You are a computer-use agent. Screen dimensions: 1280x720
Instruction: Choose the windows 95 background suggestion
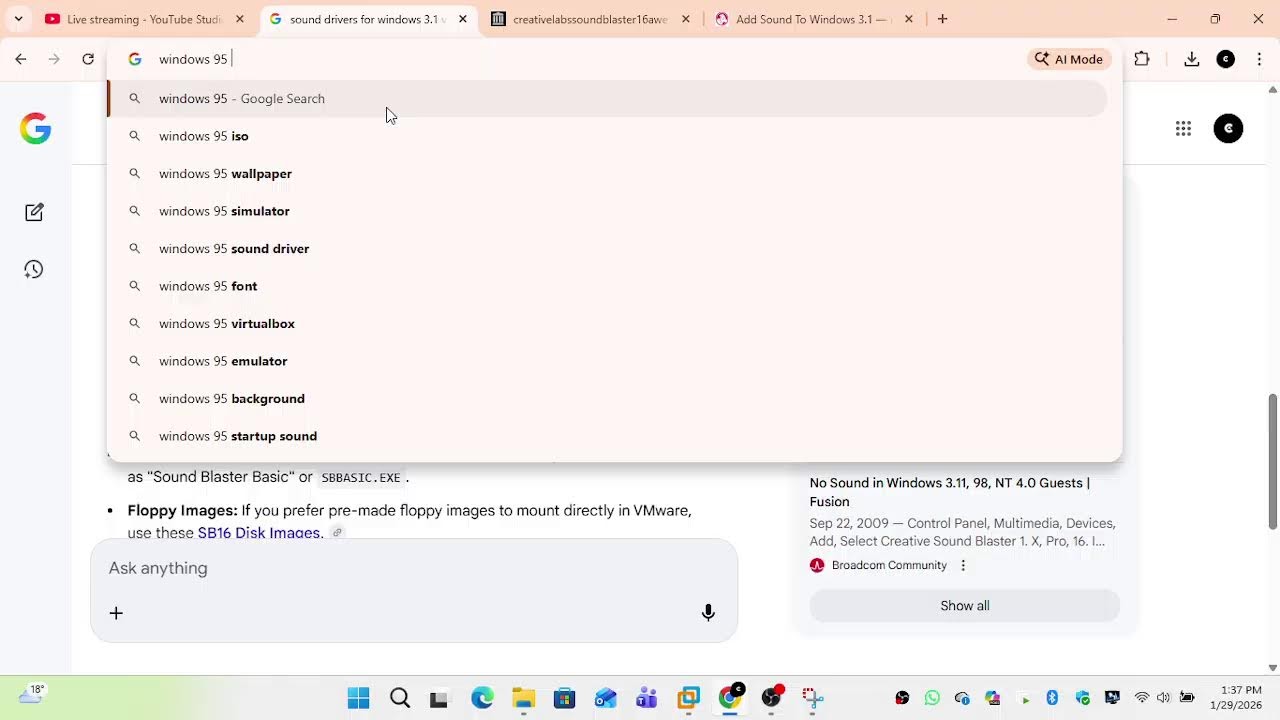pyautogui.click(x=607, y=399)
